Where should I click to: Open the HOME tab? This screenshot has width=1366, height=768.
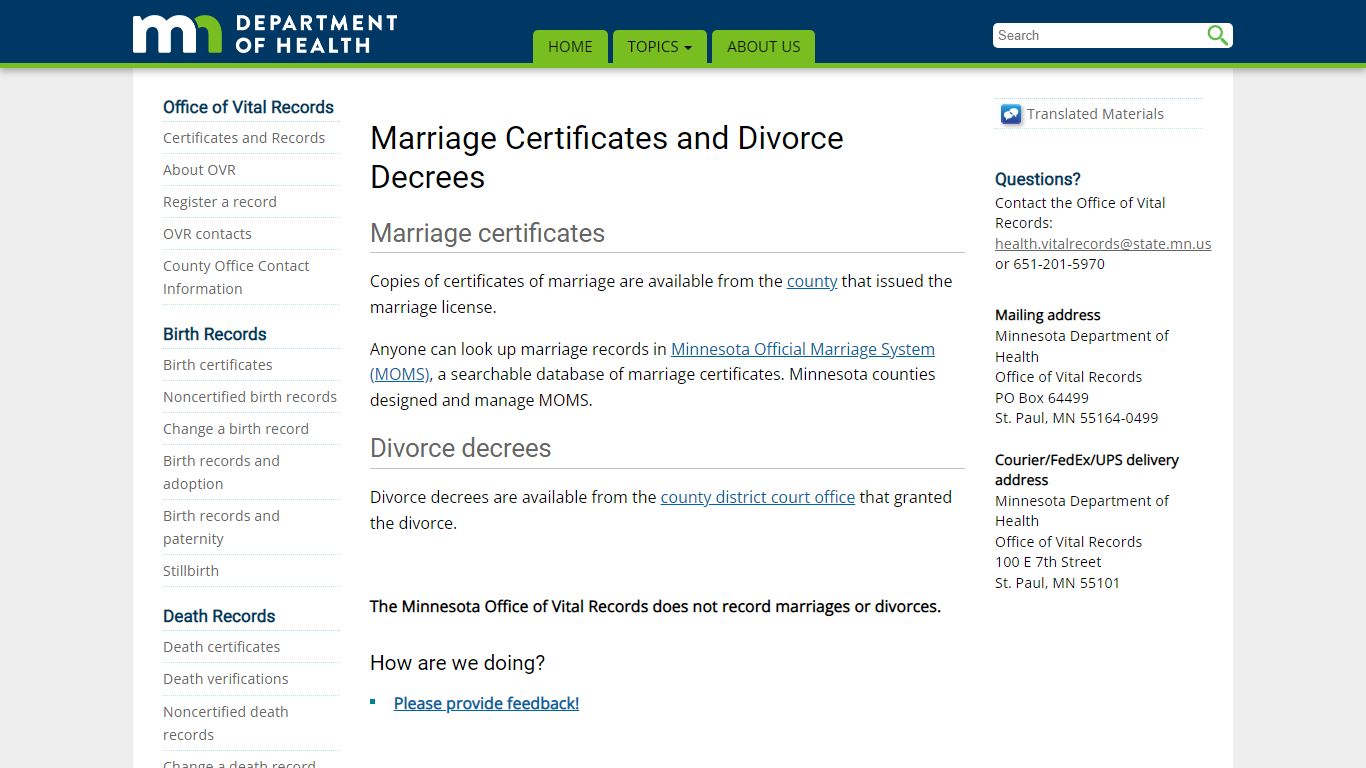570,47
